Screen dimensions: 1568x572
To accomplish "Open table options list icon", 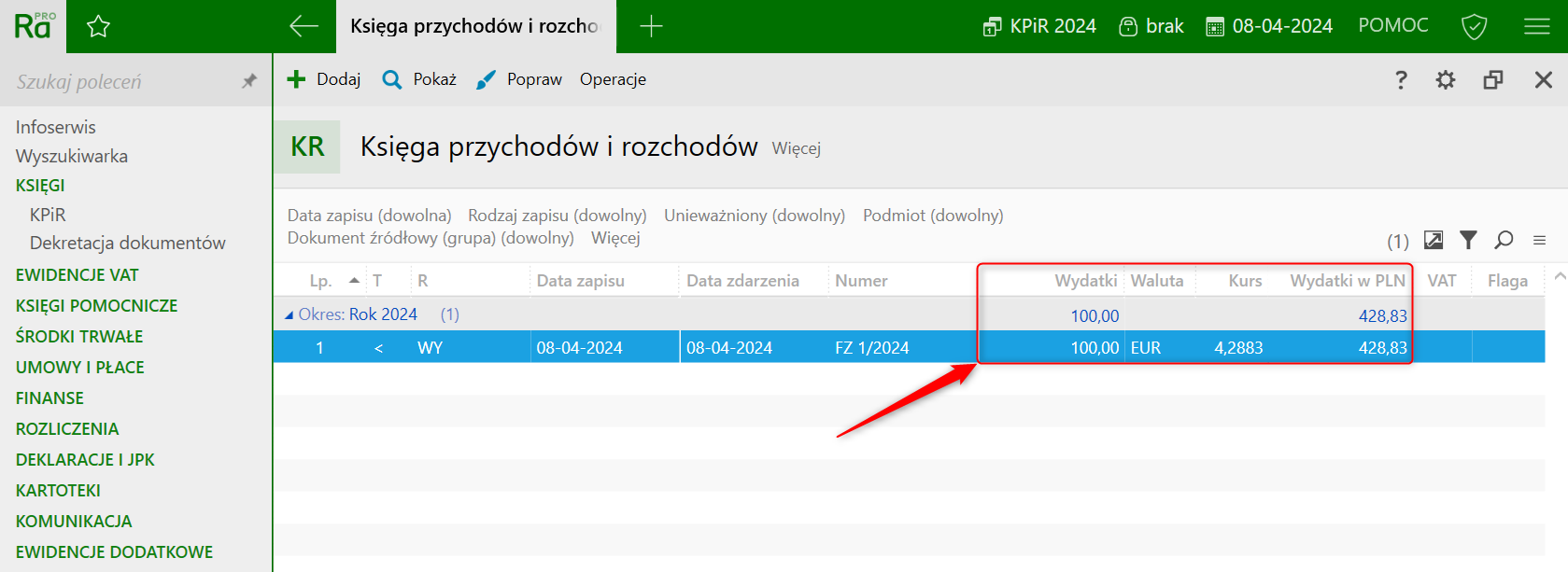I will click(x=1539, y=241).
